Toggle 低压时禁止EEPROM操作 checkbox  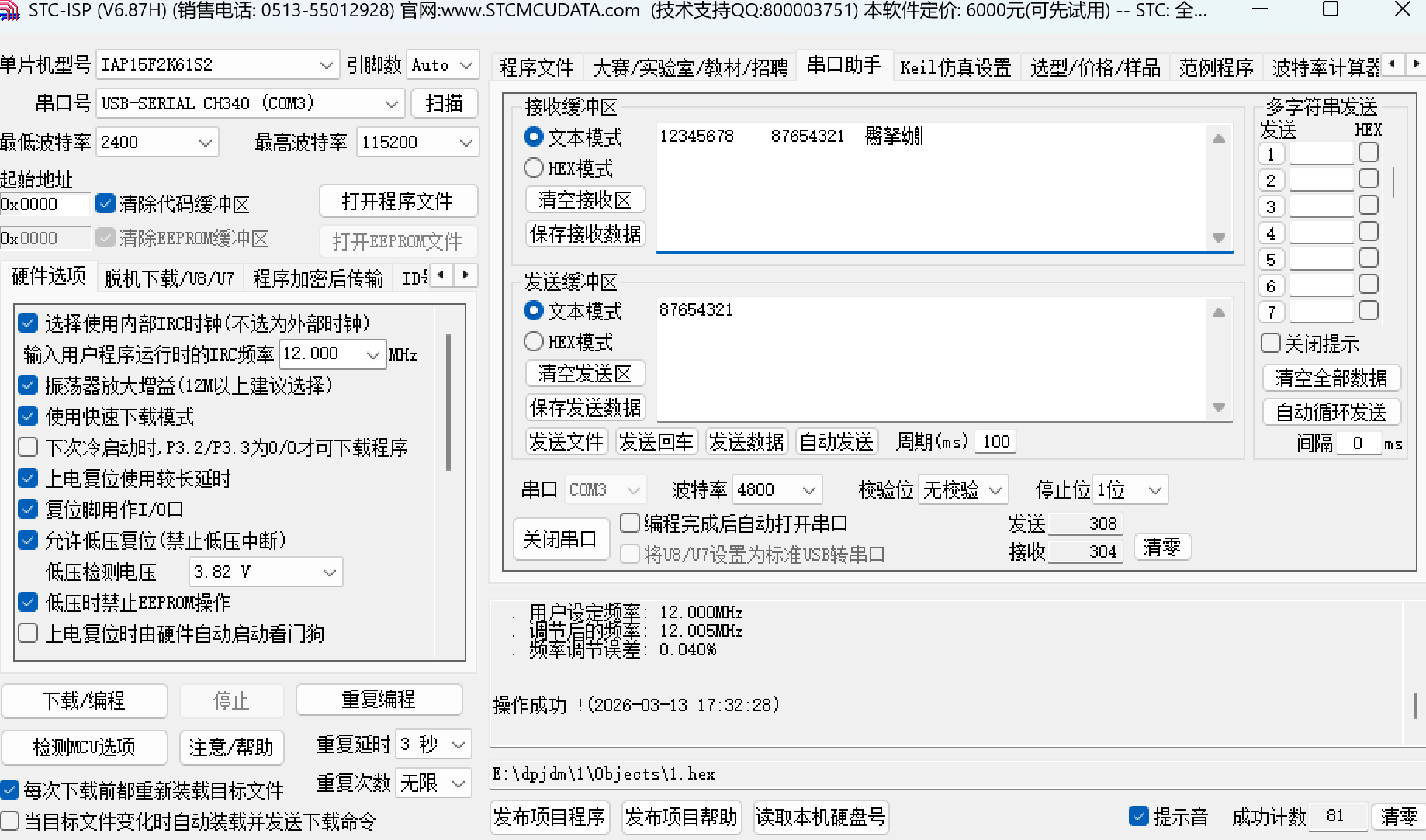(x=28, y=602)
